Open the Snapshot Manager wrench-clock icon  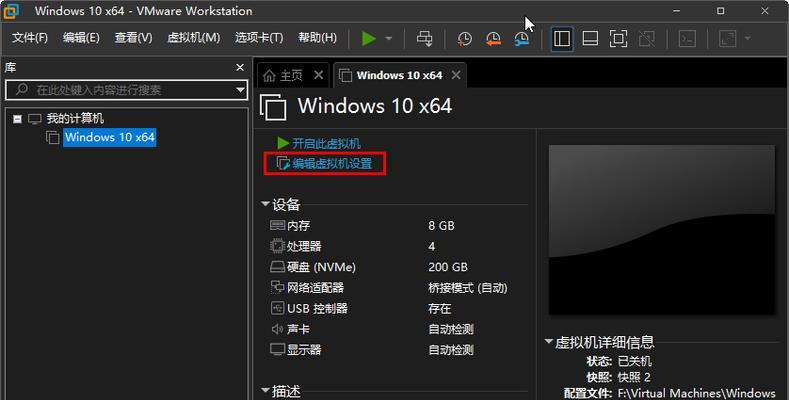click(x=521, y=39)
